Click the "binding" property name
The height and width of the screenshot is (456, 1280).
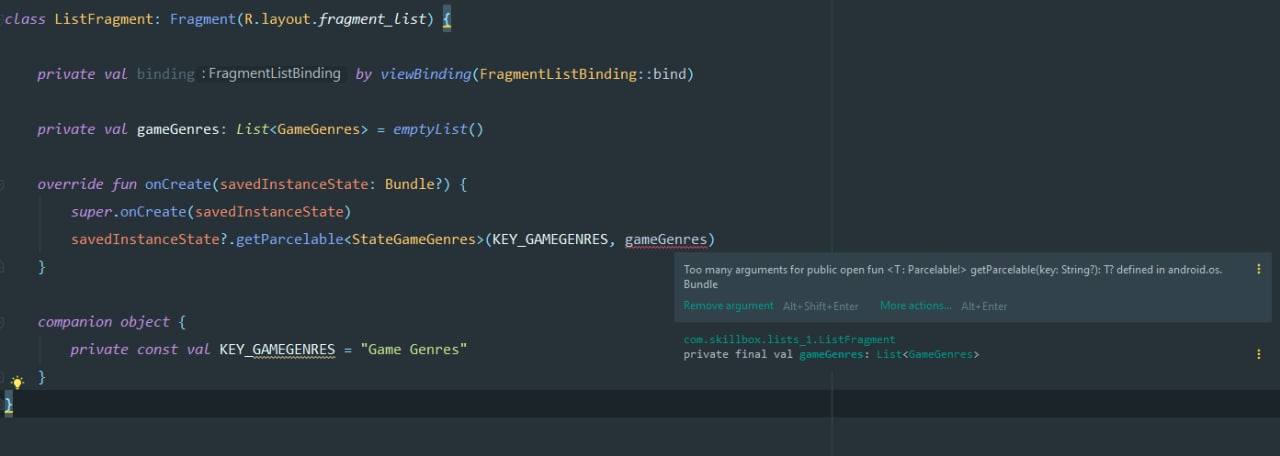click(165, 74)
